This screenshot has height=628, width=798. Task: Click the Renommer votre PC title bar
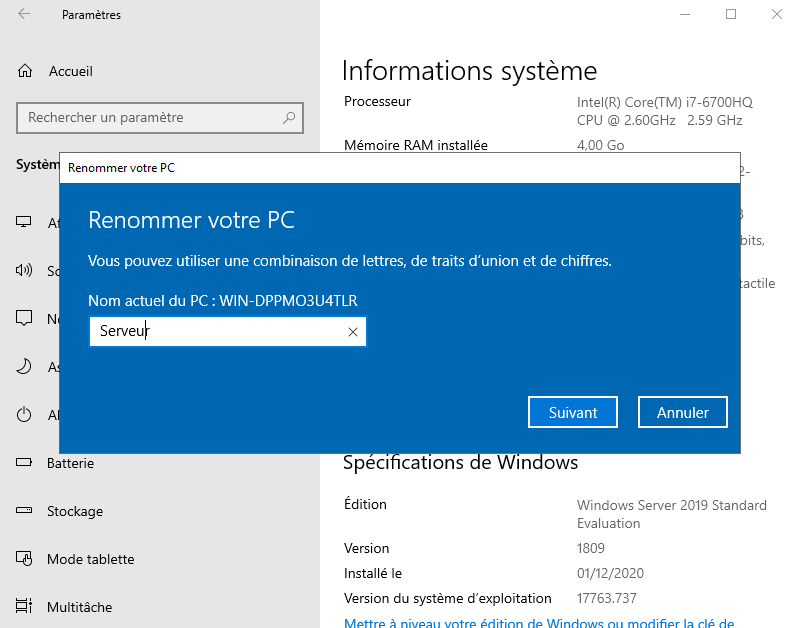click(400, 168)
